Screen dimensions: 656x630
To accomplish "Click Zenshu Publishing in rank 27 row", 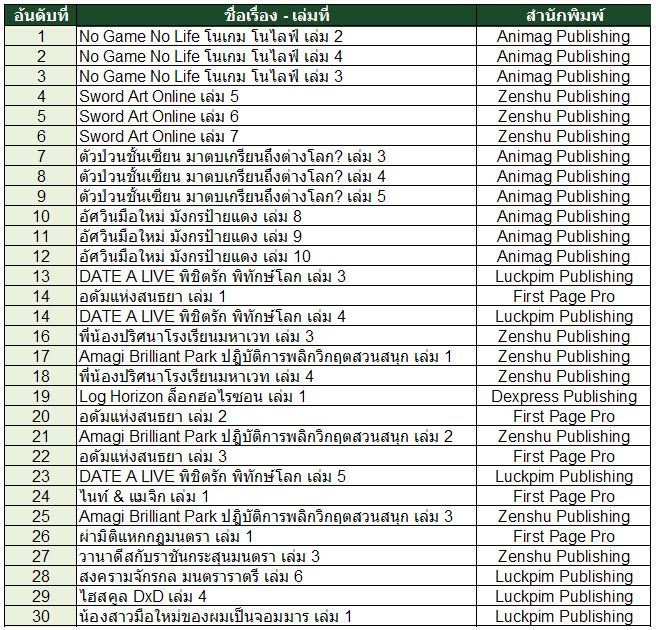I will tap(564, 556).
